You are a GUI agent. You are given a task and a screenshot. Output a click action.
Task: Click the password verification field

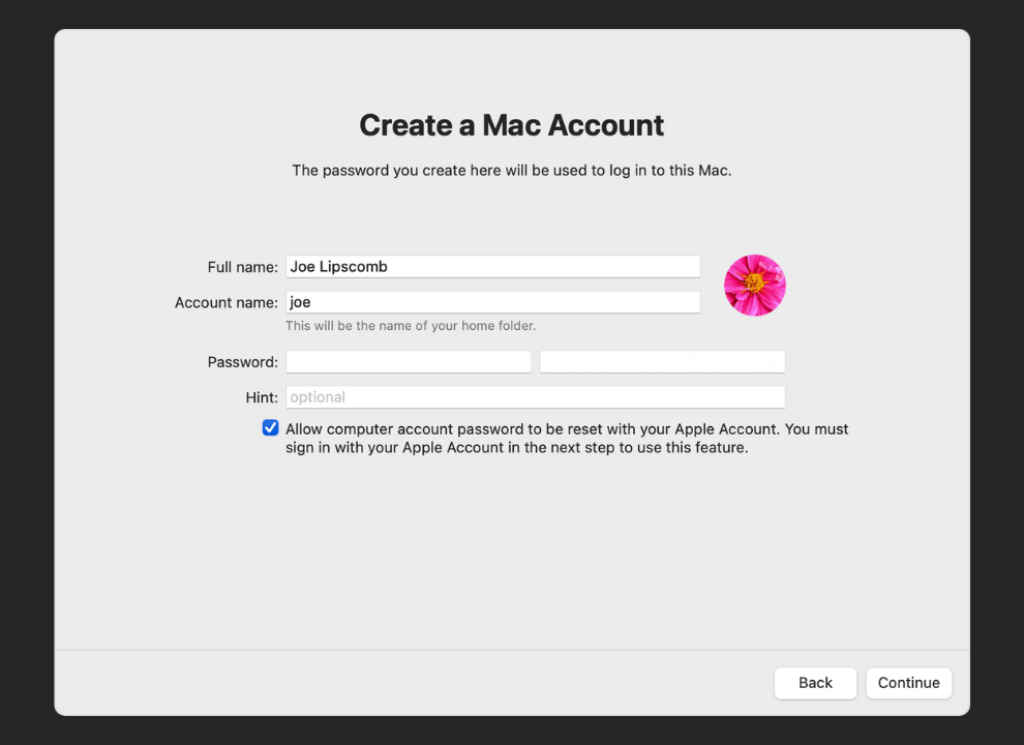(662, 361)
